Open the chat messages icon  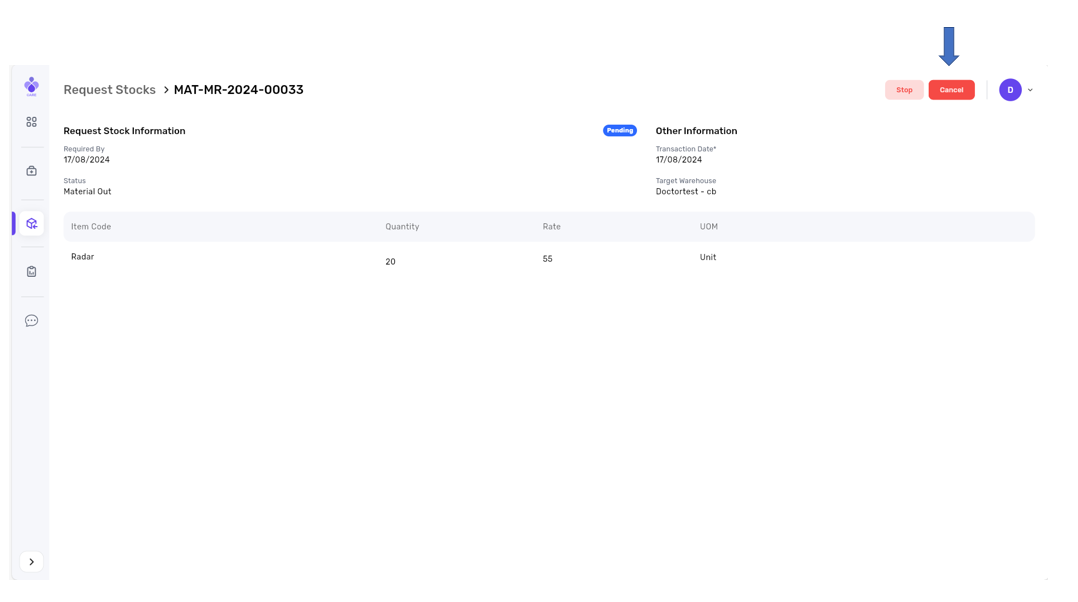(31, 321)
